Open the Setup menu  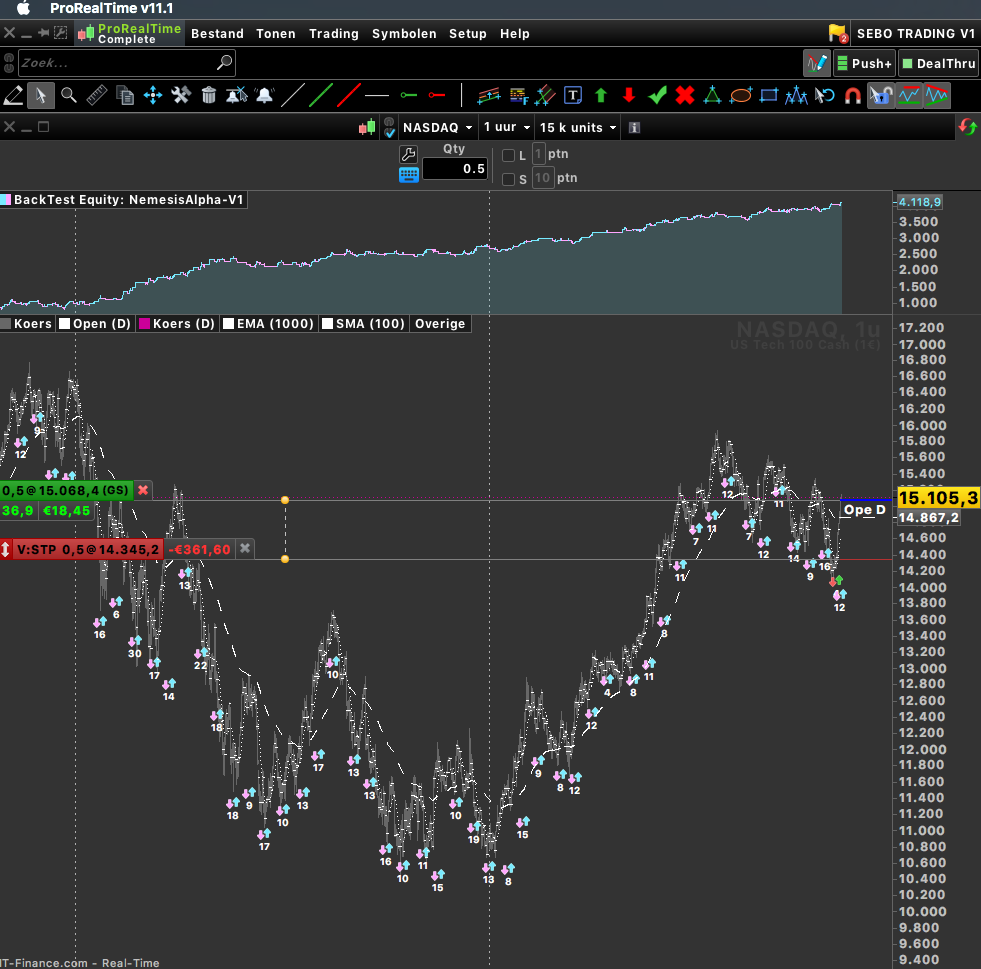click(x=467, y=34)
